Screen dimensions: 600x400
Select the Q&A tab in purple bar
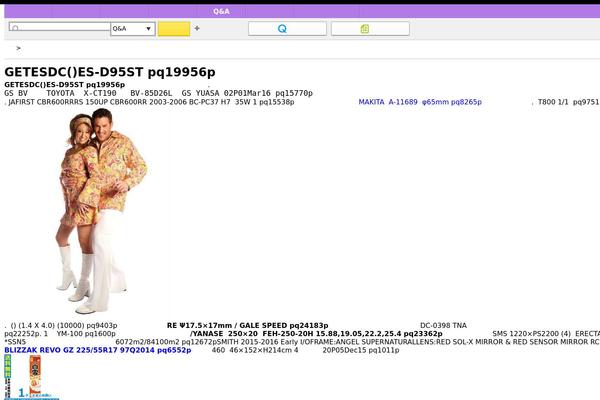[222, 11]
